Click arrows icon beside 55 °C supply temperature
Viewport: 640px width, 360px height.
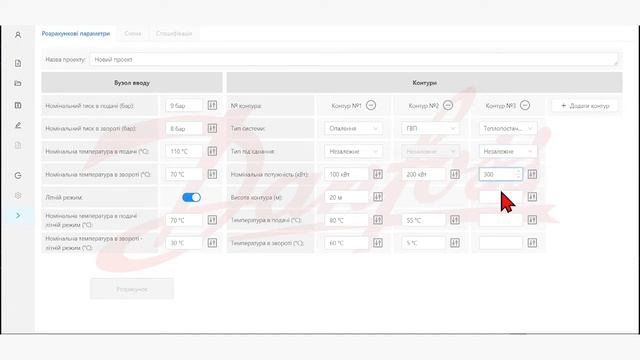click(455, 220)
